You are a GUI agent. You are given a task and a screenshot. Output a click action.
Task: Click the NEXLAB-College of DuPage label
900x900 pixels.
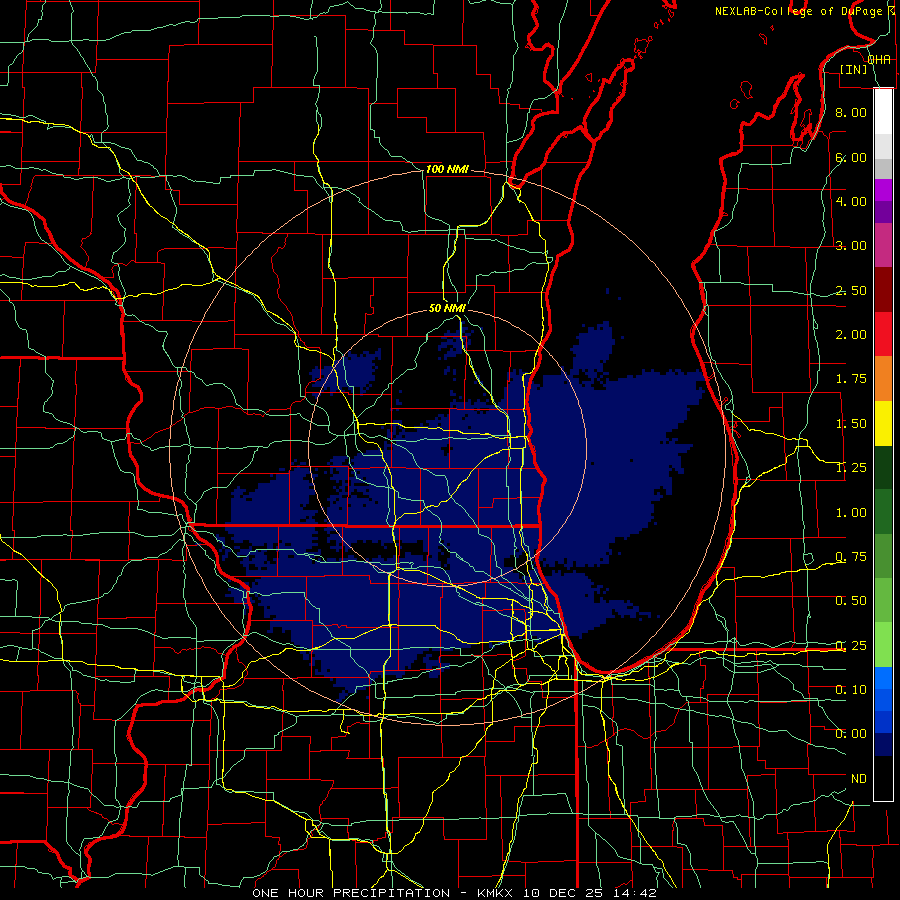point(800,11)
